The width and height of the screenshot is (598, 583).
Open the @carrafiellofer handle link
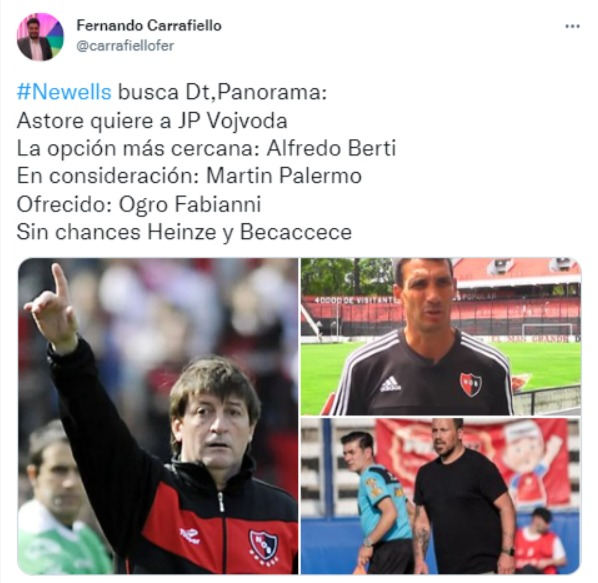tap(125, 46)
